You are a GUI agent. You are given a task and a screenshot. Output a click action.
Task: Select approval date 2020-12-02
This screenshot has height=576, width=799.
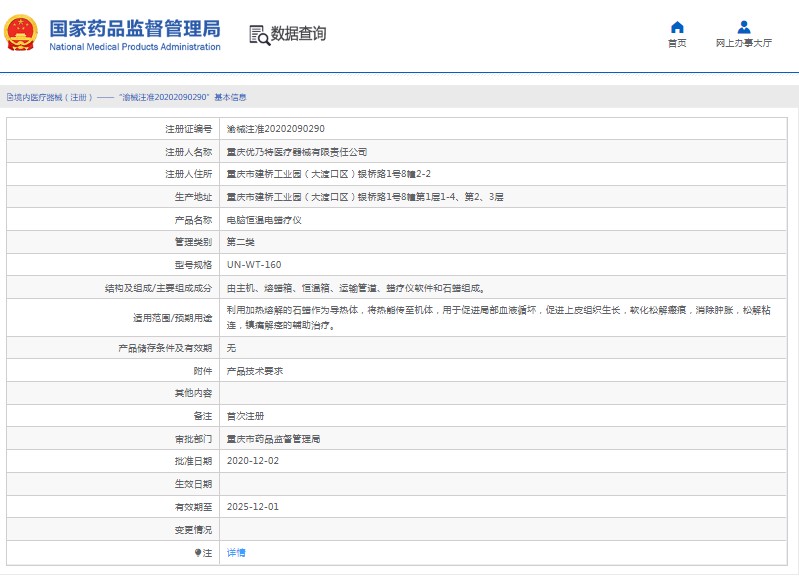pos(253,461)
